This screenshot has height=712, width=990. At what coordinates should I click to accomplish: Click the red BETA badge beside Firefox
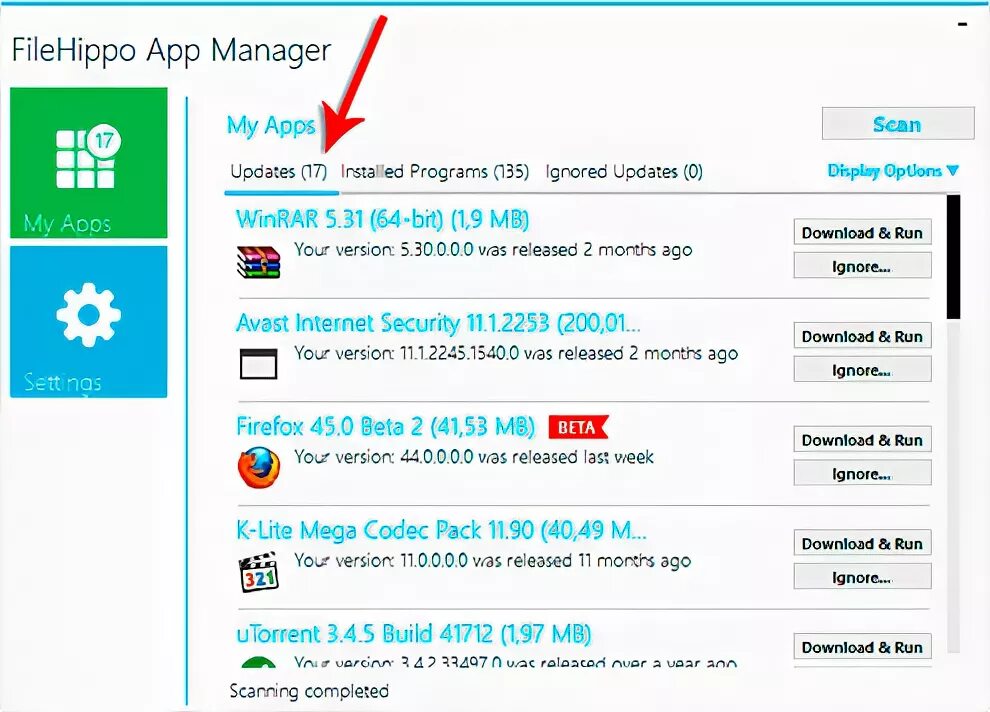coord(578,427)
